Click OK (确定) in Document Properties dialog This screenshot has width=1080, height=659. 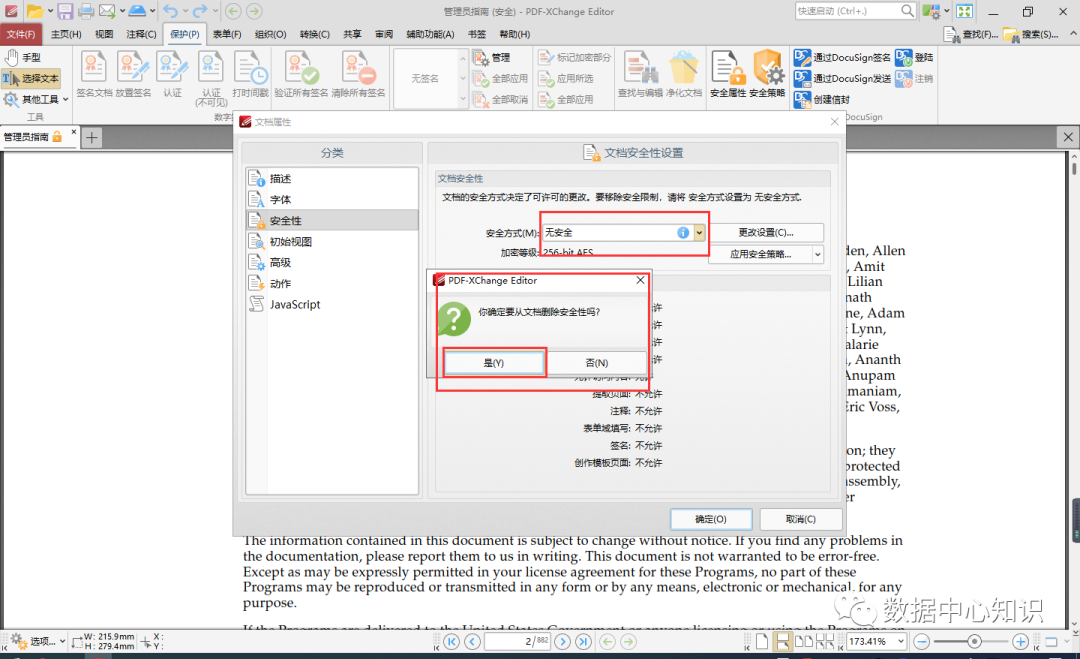click(x=711, y=519)
